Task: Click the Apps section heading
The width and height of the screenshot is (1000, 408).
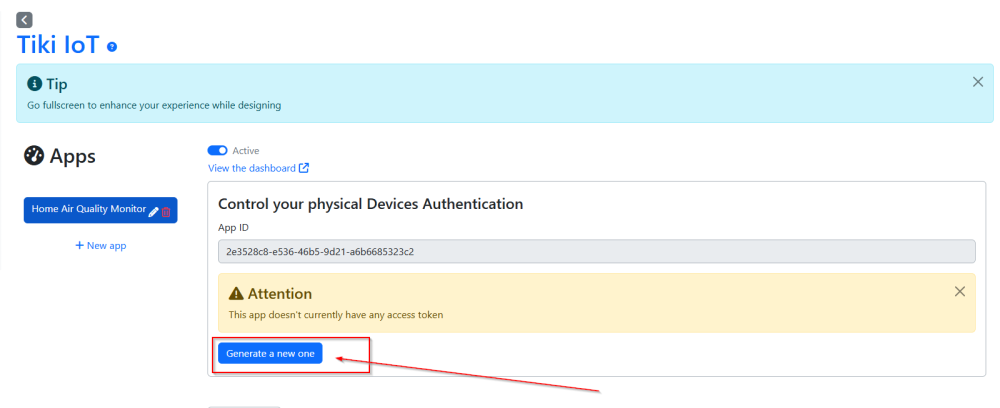Action: click(x=73, y=156)
